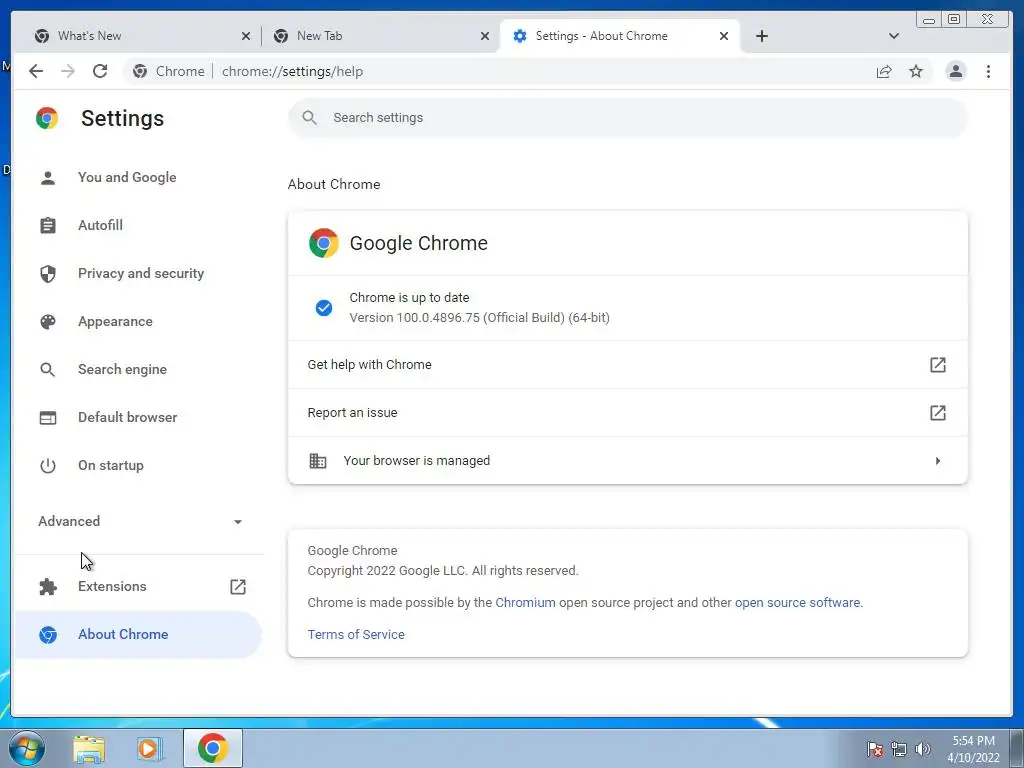The width and height of the screenshot is (1024, 768).
Task: Close the What's New tab
Action: 246,36
